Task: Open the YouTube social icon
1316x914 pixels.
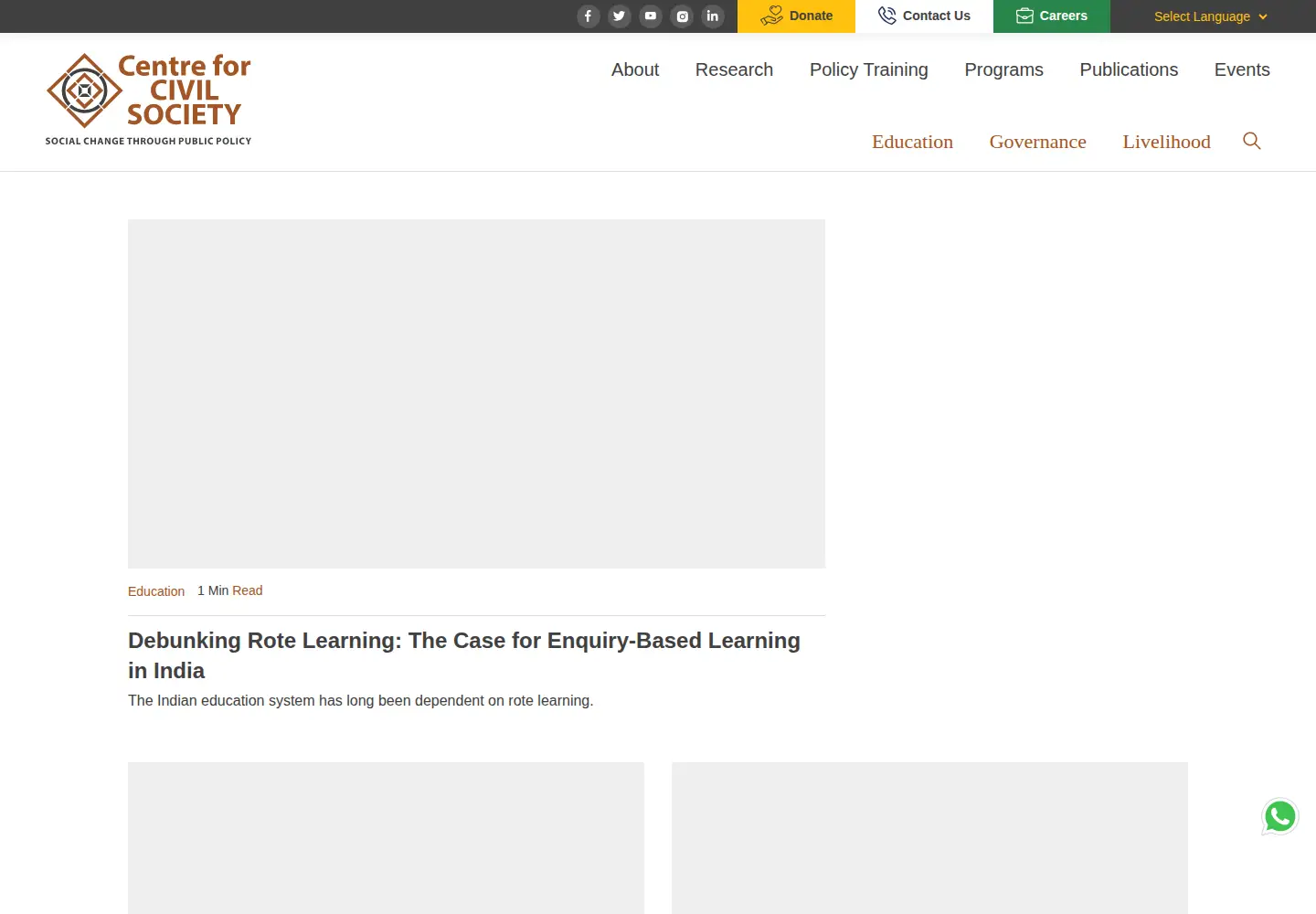Action: click(651, 16)
